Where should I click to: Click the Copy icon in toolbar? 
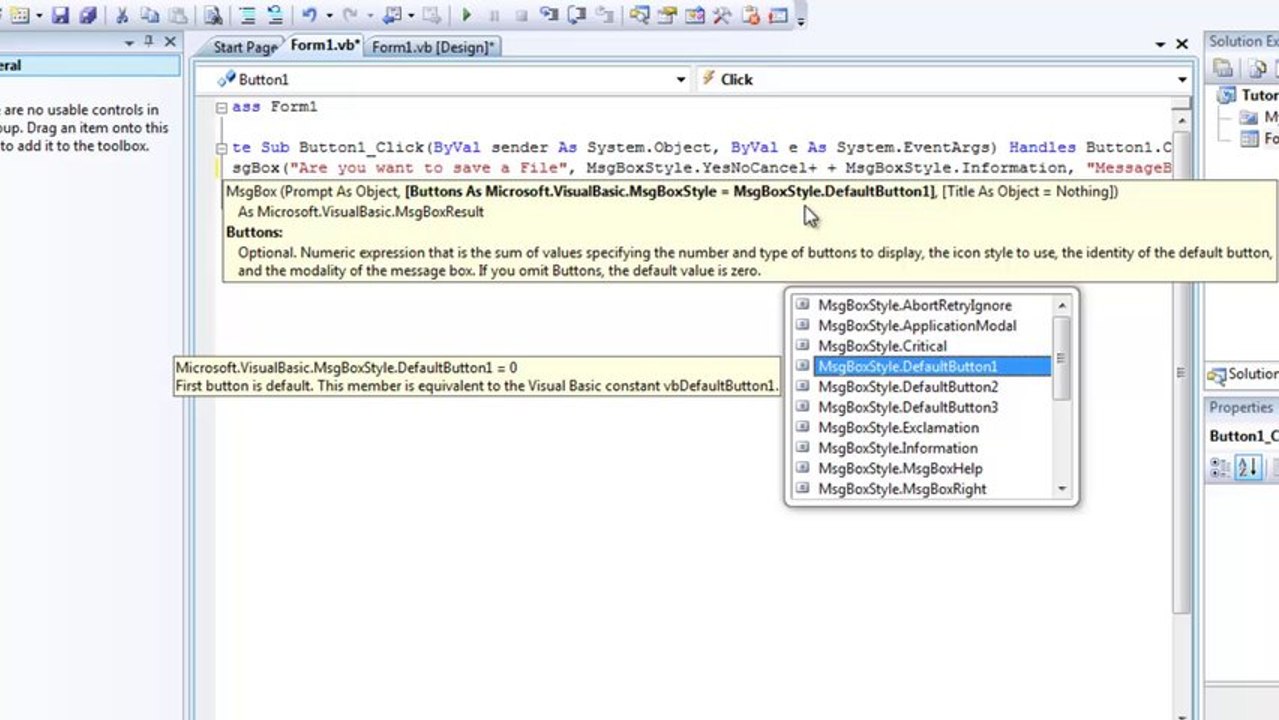tap(150, 15)
